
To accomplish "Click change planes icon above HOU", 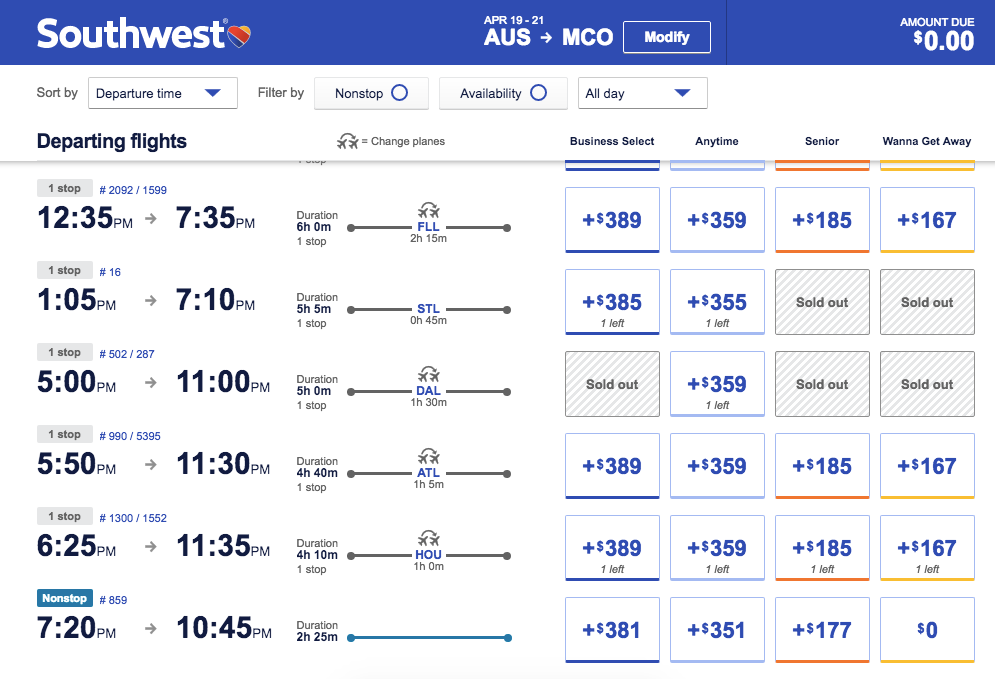I will 428,538.
